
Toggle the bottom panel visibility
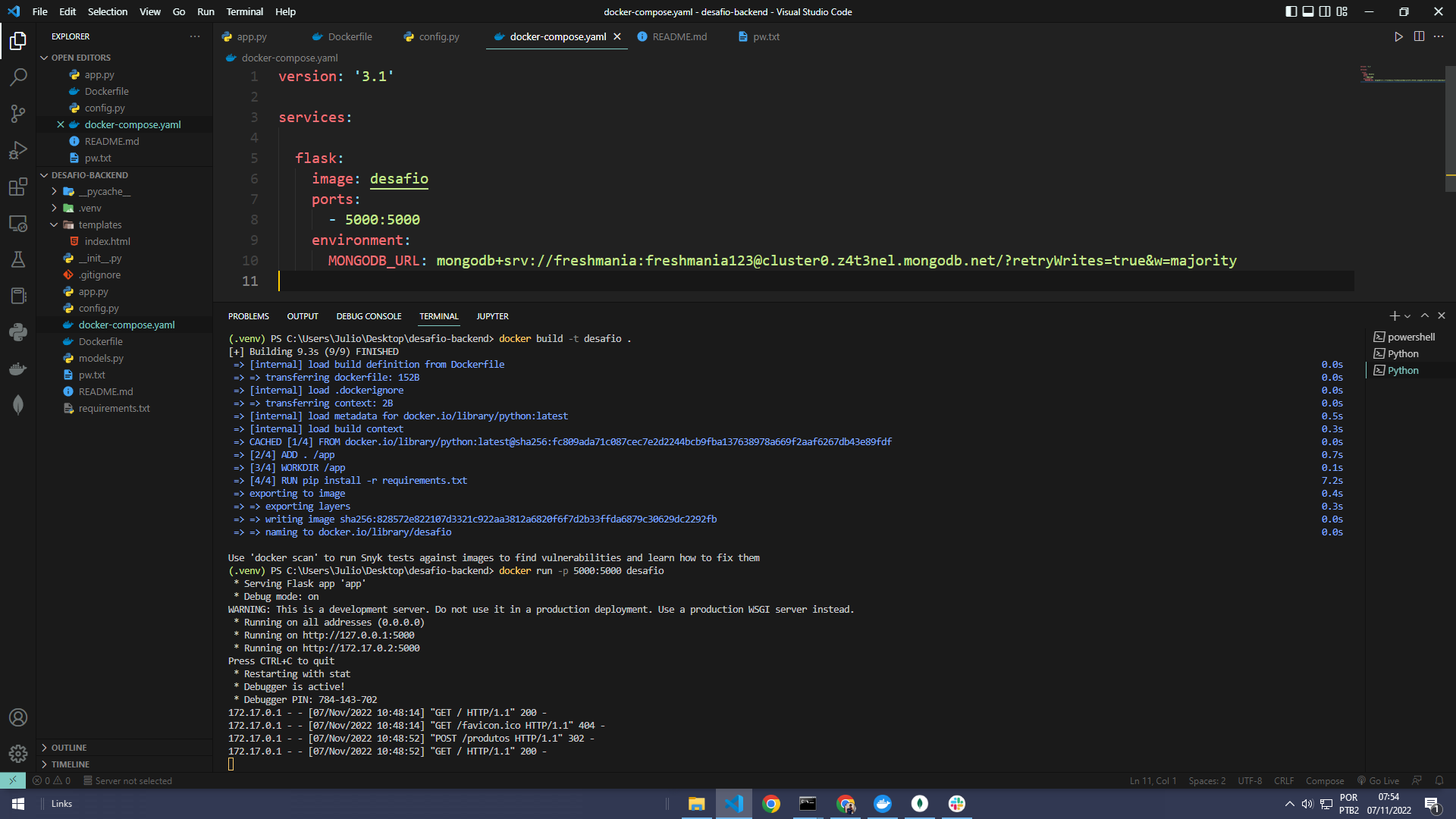(x=1307, y=11)
